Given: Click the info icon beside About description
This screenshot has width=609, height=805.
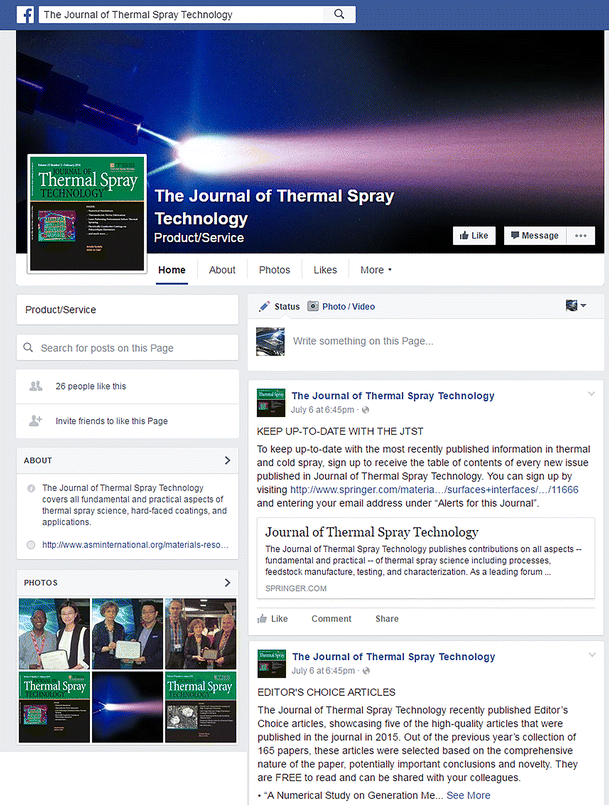Looking at the screenshot, I should (x=31, y=488).
